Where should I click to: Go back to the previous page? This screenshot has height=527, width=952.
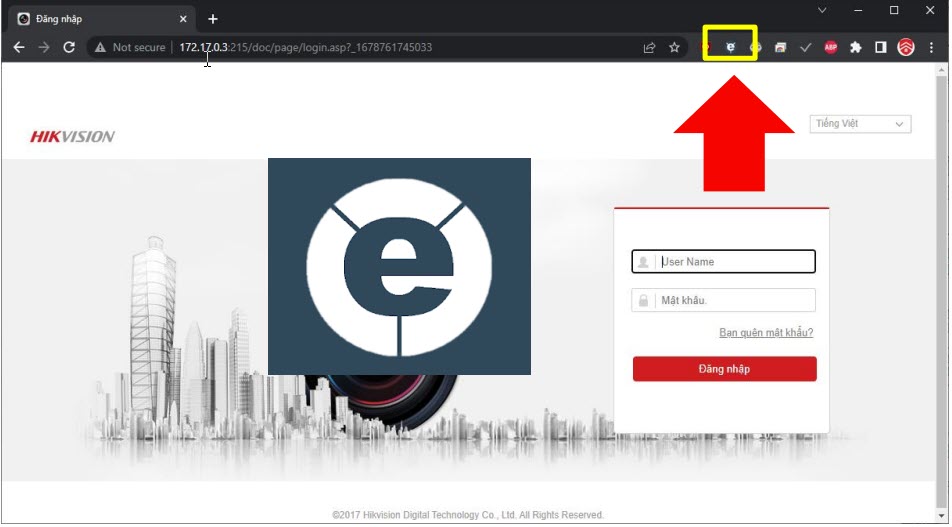coord(19,47)
